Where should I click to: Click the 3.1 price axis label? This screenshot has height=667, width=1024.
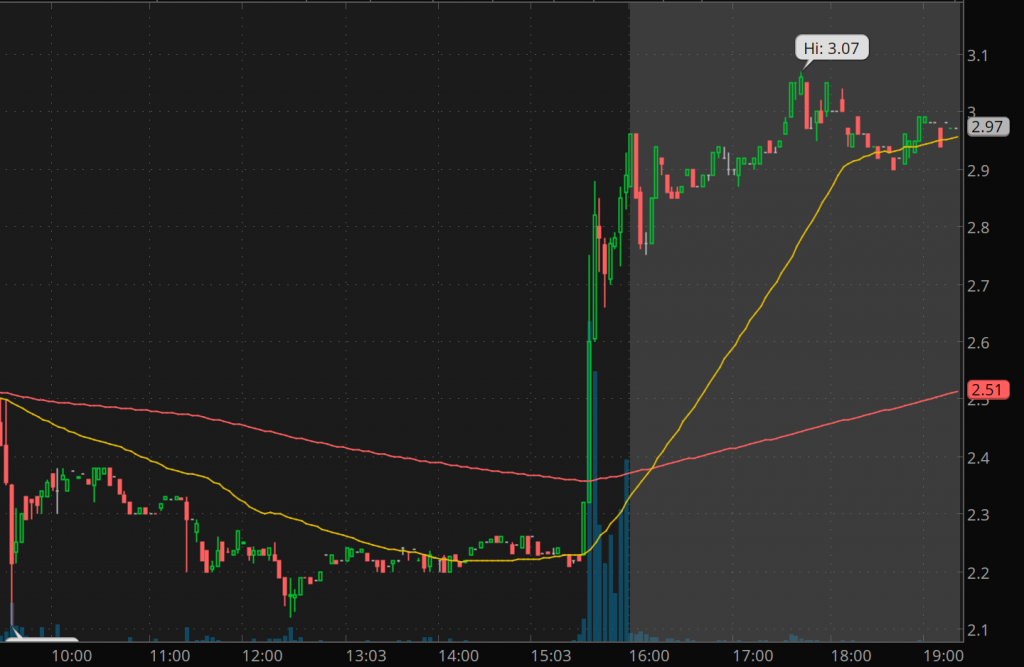(x=981, y=55)
